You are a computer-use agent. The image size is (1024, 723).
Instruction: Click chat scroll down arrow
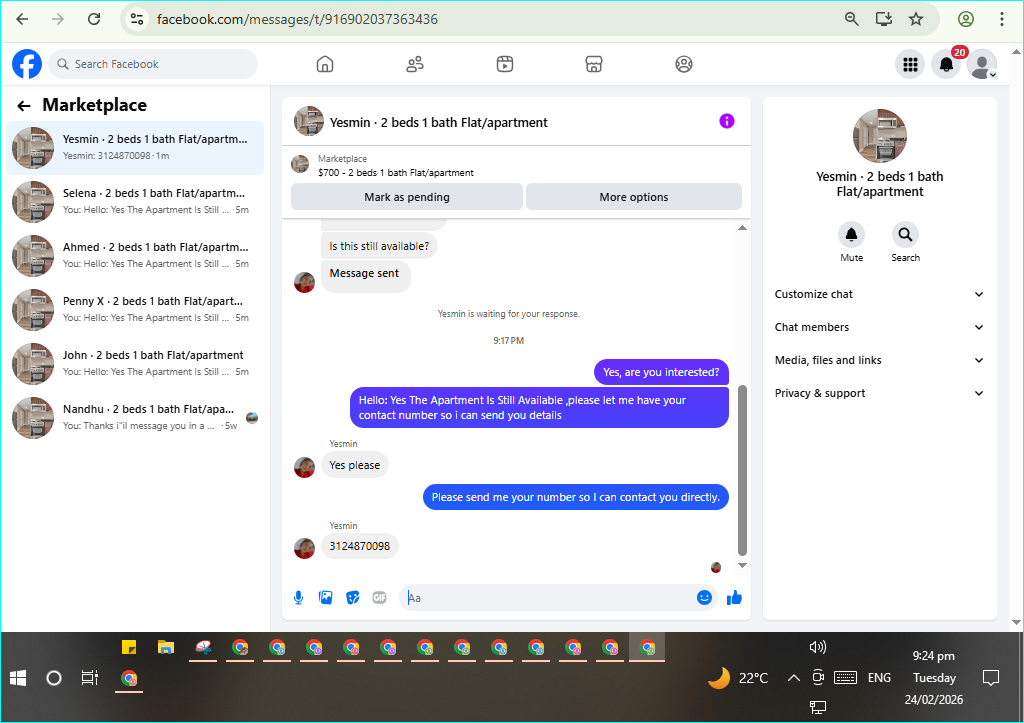(x=742, y=566)
